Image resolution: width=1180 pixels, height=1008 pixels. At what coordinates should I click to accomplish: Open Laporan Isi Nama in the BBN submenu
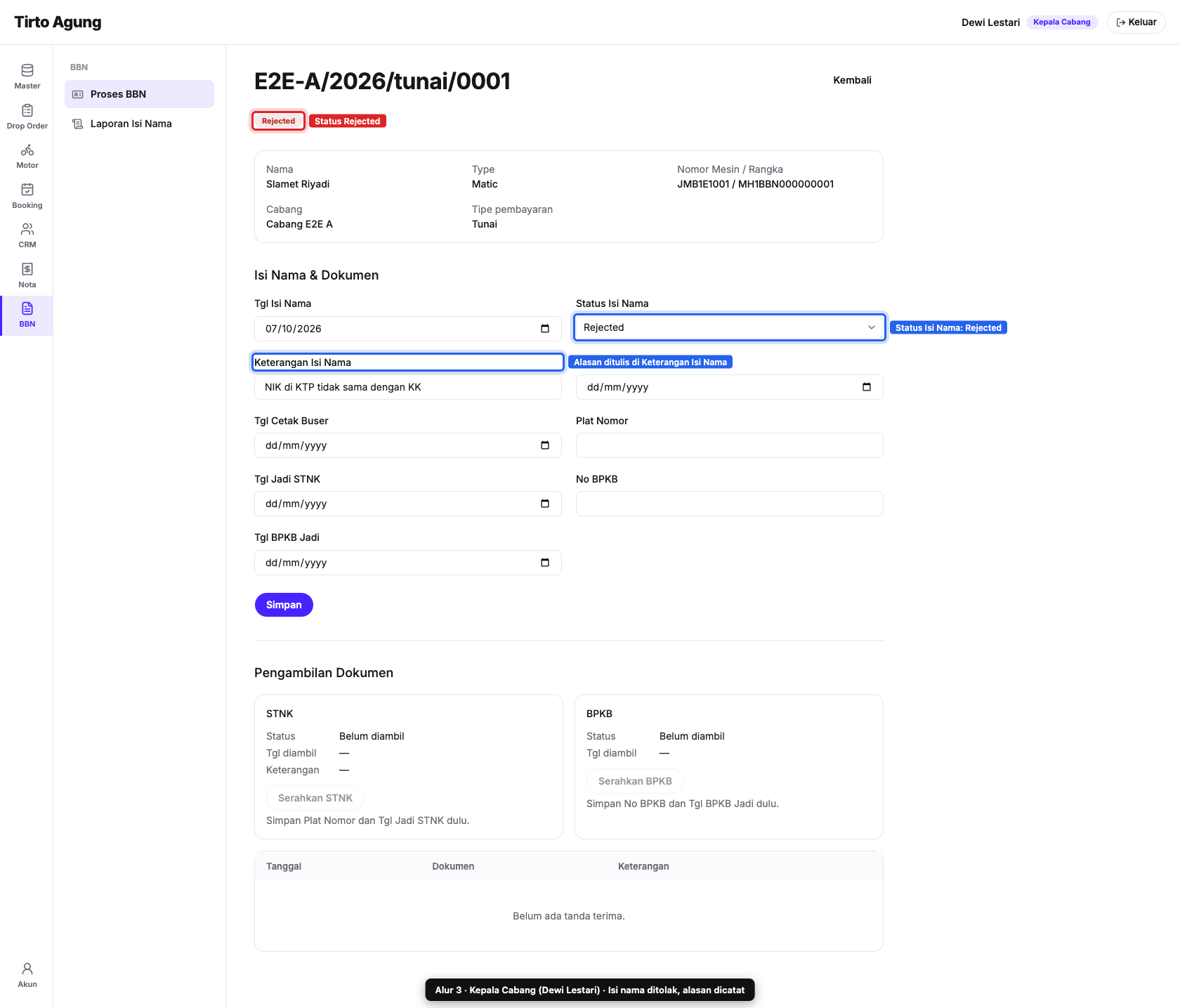tap(139, 124)
